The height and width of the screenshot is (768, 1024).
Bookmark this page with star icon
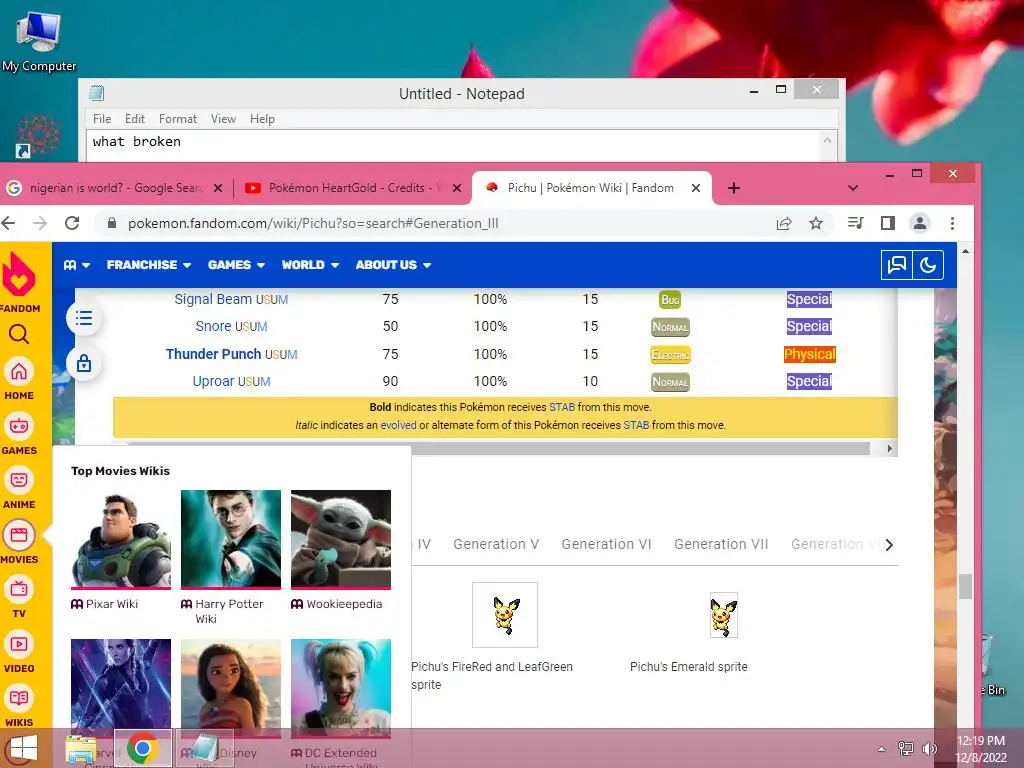point(816,223)
